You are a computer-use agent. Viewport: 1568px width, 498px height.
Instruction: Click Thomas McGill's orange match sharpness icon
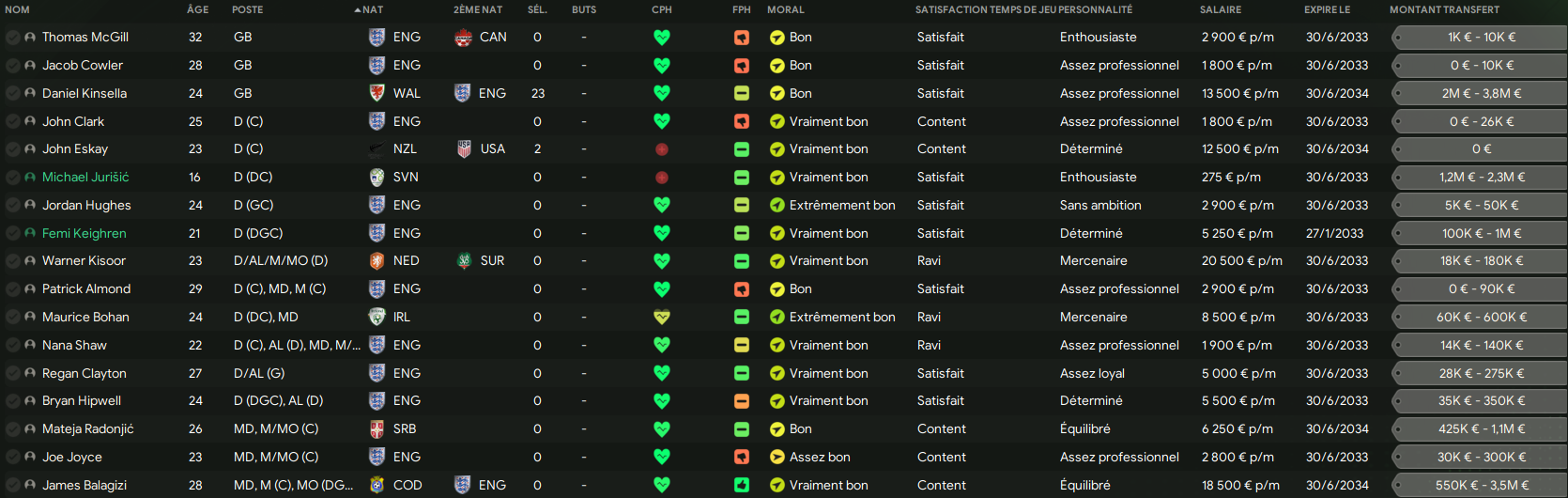click(742, 38)
